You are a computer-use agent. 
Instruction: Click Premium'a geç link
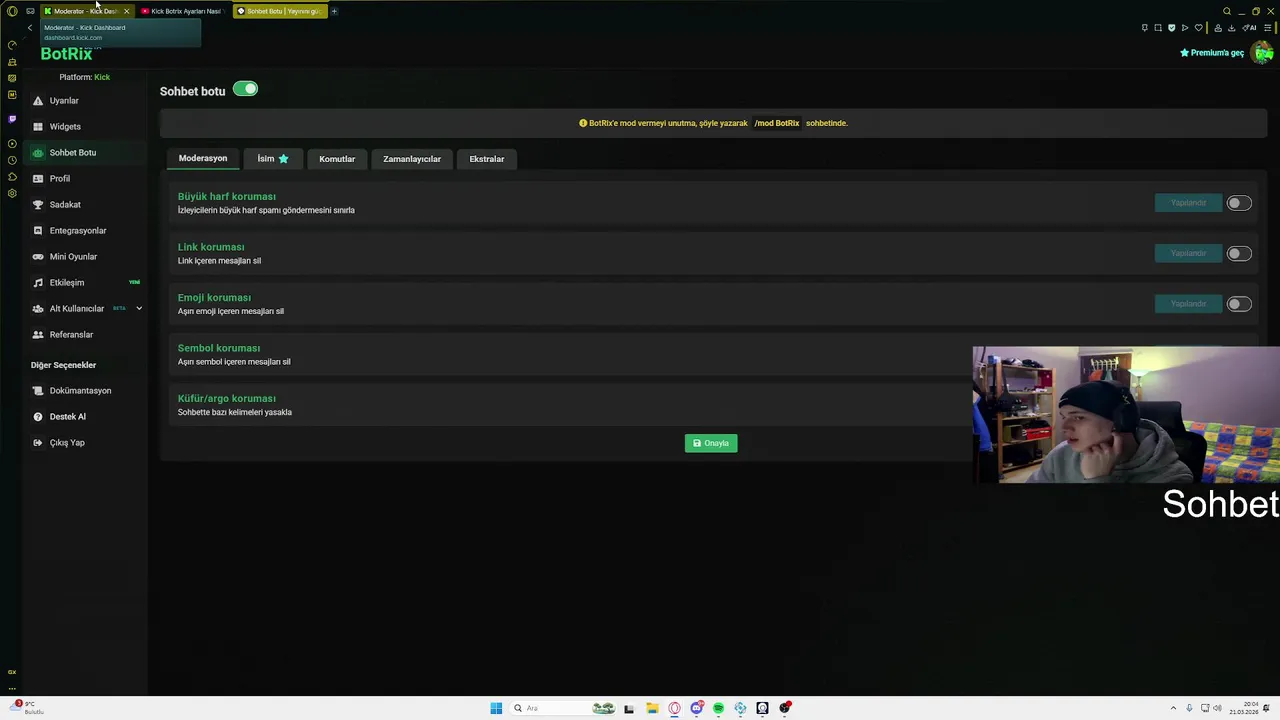pyautogui.click(x=1212, y=53)
